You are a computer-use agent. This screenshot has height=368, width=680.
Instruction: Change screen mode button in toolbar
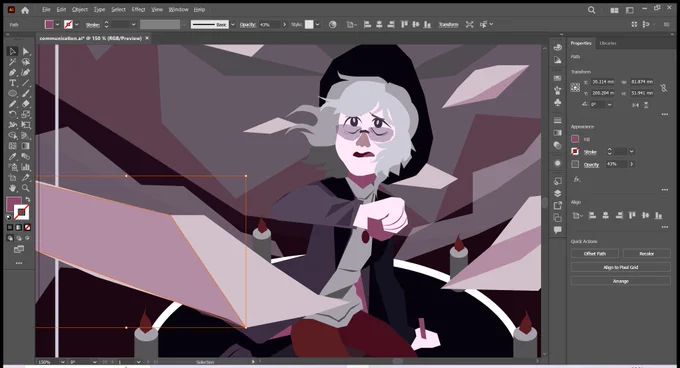coord(19,249)
